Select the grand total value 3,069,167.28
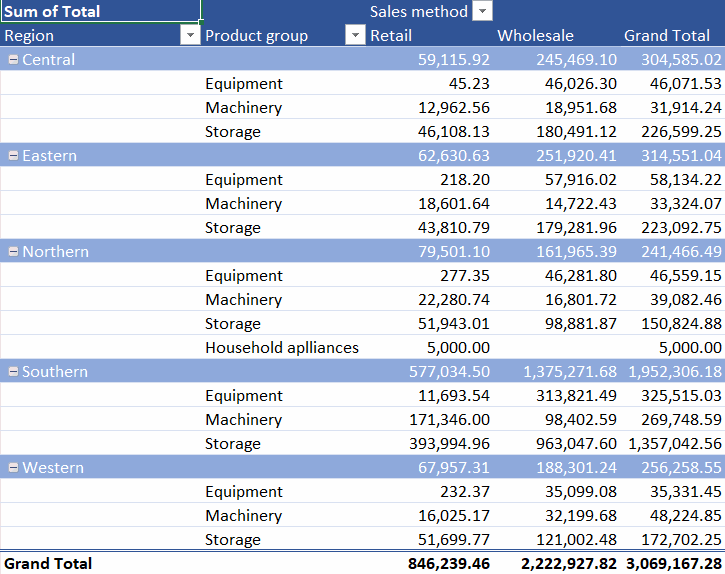The height and width of the screenshot is (574, 725). [x=674, y=563]
